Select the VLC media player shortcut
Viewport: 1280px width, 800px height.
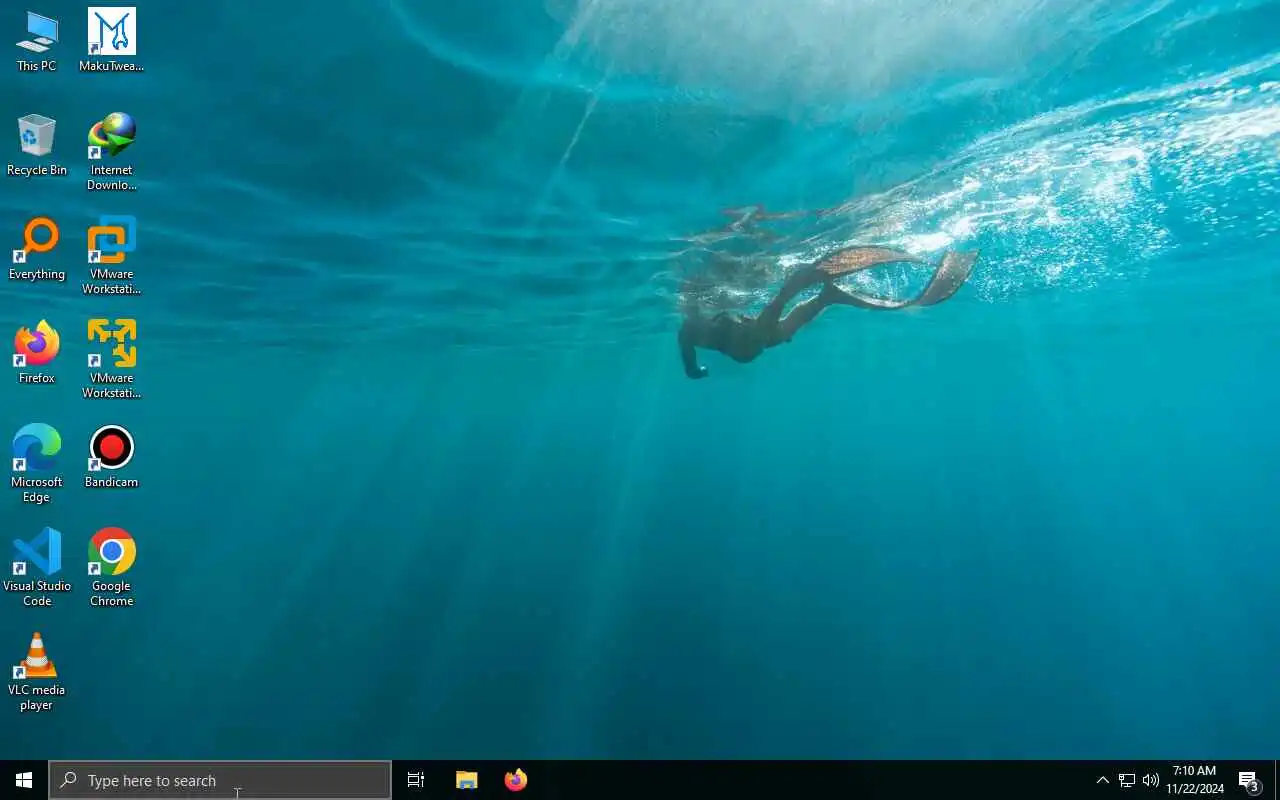click(37, 672)
